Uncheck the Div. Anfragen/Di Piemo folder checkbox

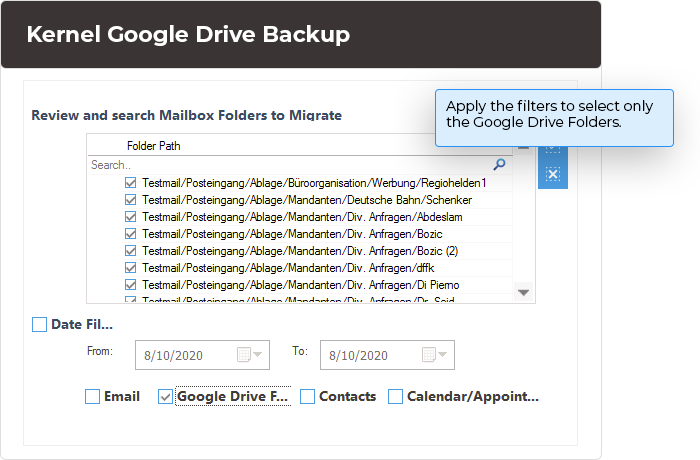pyautogui.click(x=130, y=284)
